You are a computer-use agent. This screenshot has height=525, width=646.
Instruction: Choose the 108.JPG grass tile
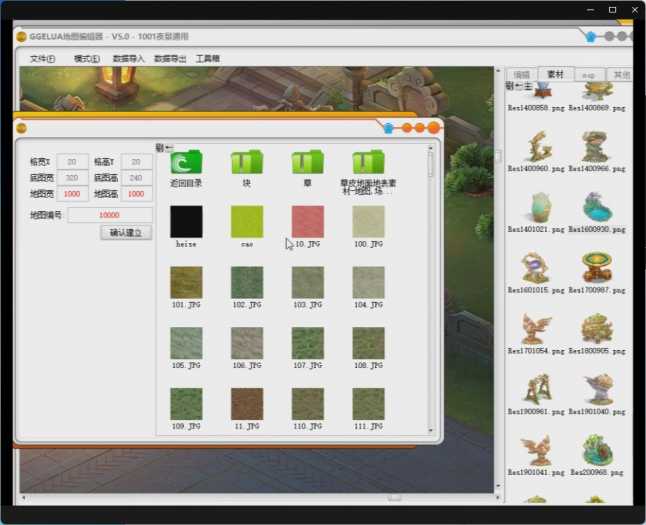[x=368, y=343]
